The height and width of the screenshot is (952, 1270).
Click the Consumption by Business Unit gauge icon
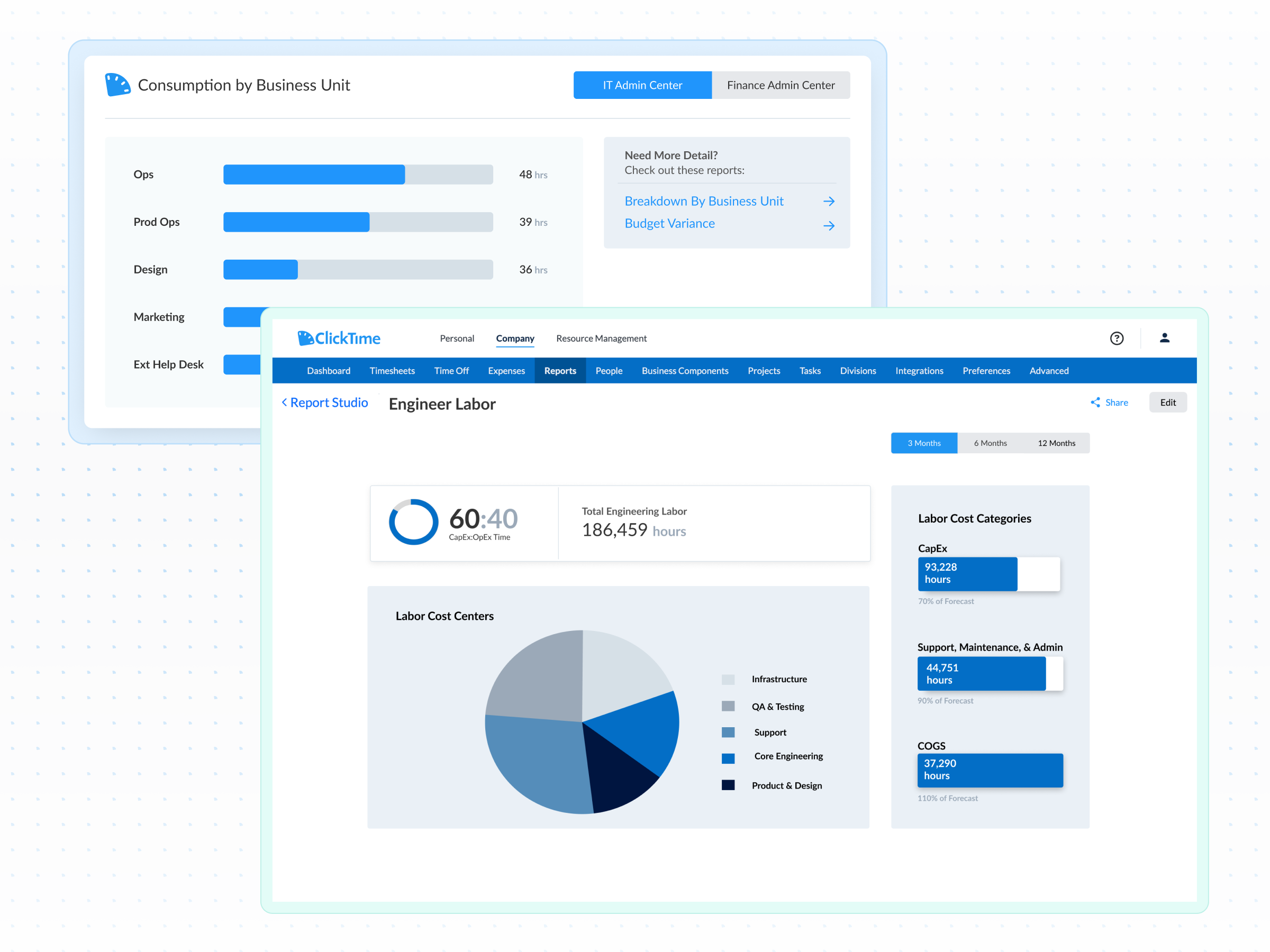pos(117,85)
